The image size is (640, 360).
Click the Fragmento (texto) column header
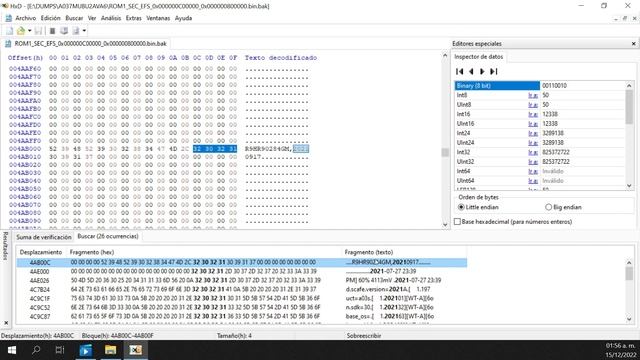[369, 252]
